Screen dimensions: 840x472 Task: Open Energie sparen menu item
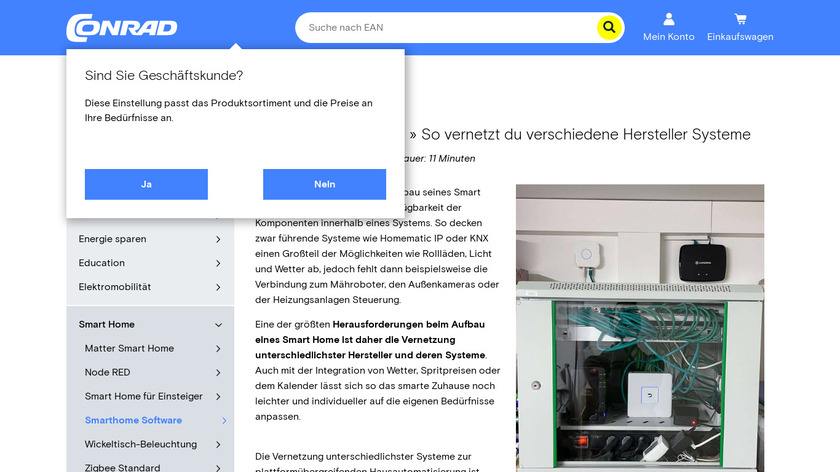tap(112, 239)
